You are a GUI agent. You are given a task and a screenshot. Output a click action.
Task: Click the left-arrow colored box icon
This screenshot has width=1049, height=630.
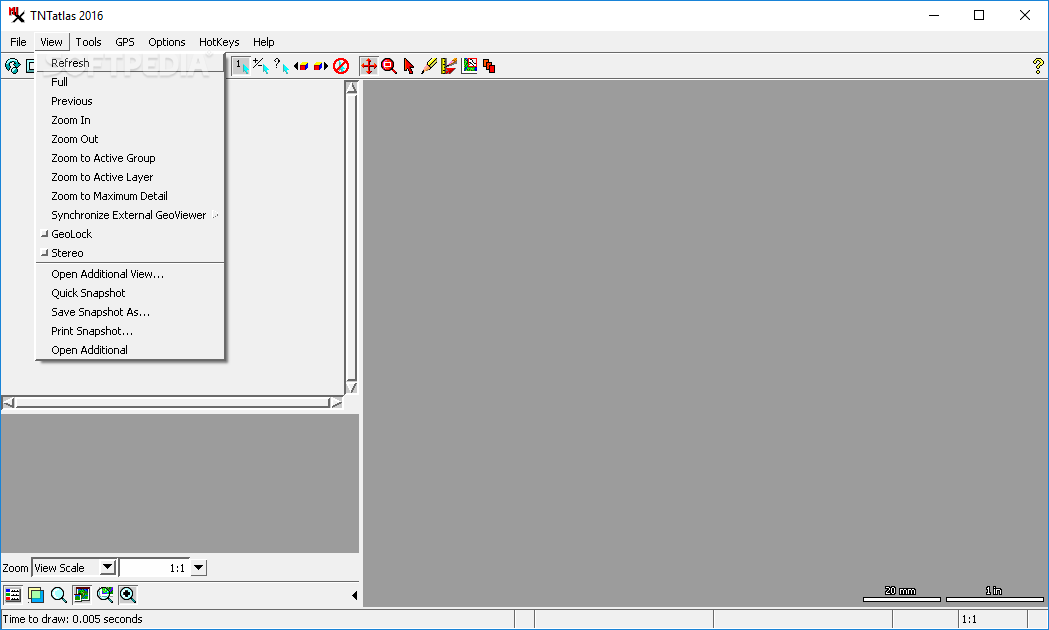click(301, 66)
